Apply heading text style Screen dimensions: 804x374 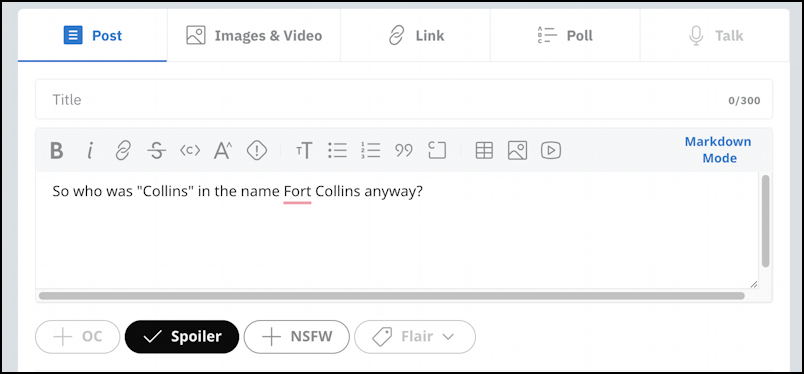pos(304,150)
